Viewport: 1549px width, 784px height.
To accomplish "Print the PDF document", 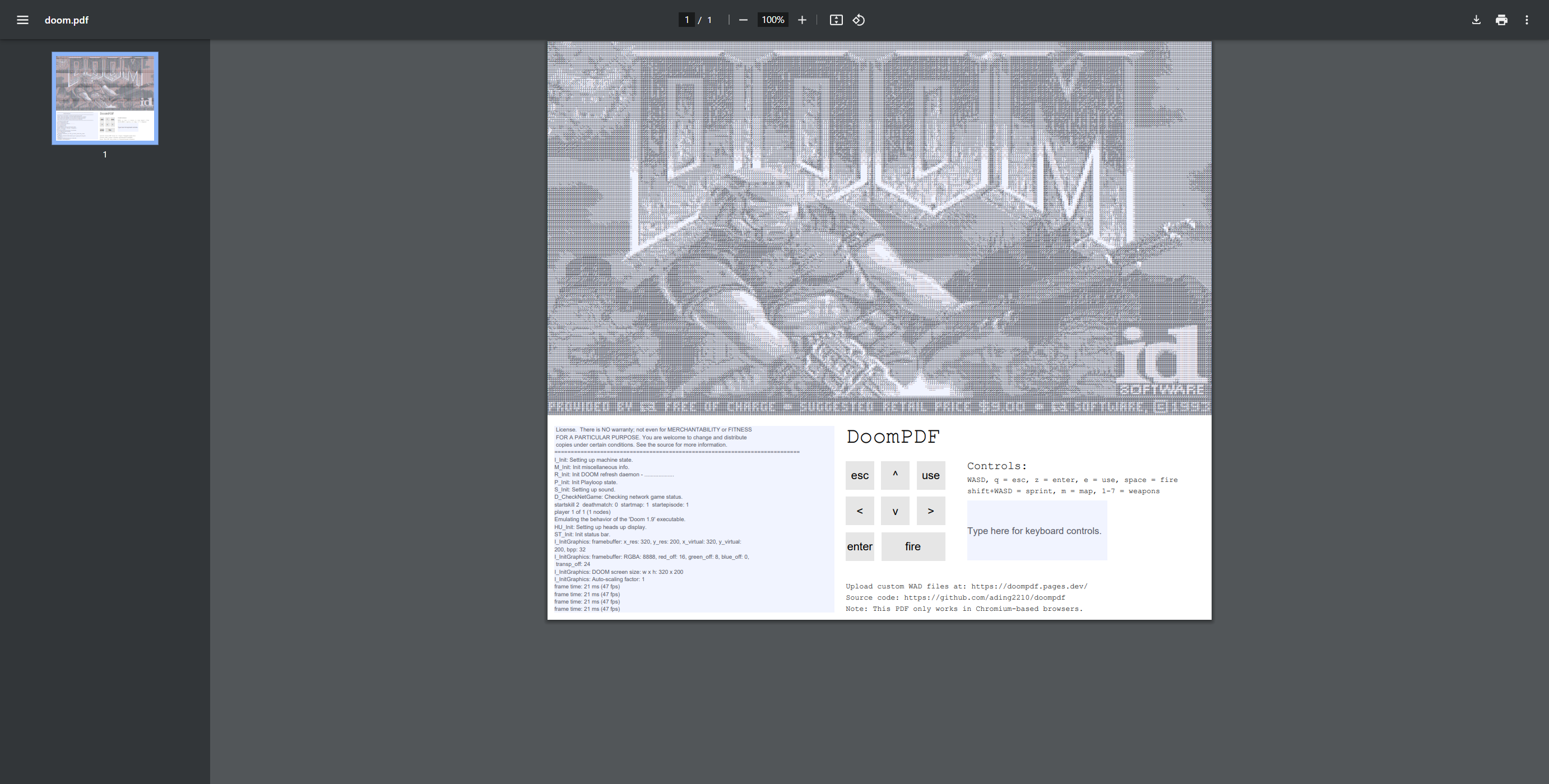I will click(1501, 20).
